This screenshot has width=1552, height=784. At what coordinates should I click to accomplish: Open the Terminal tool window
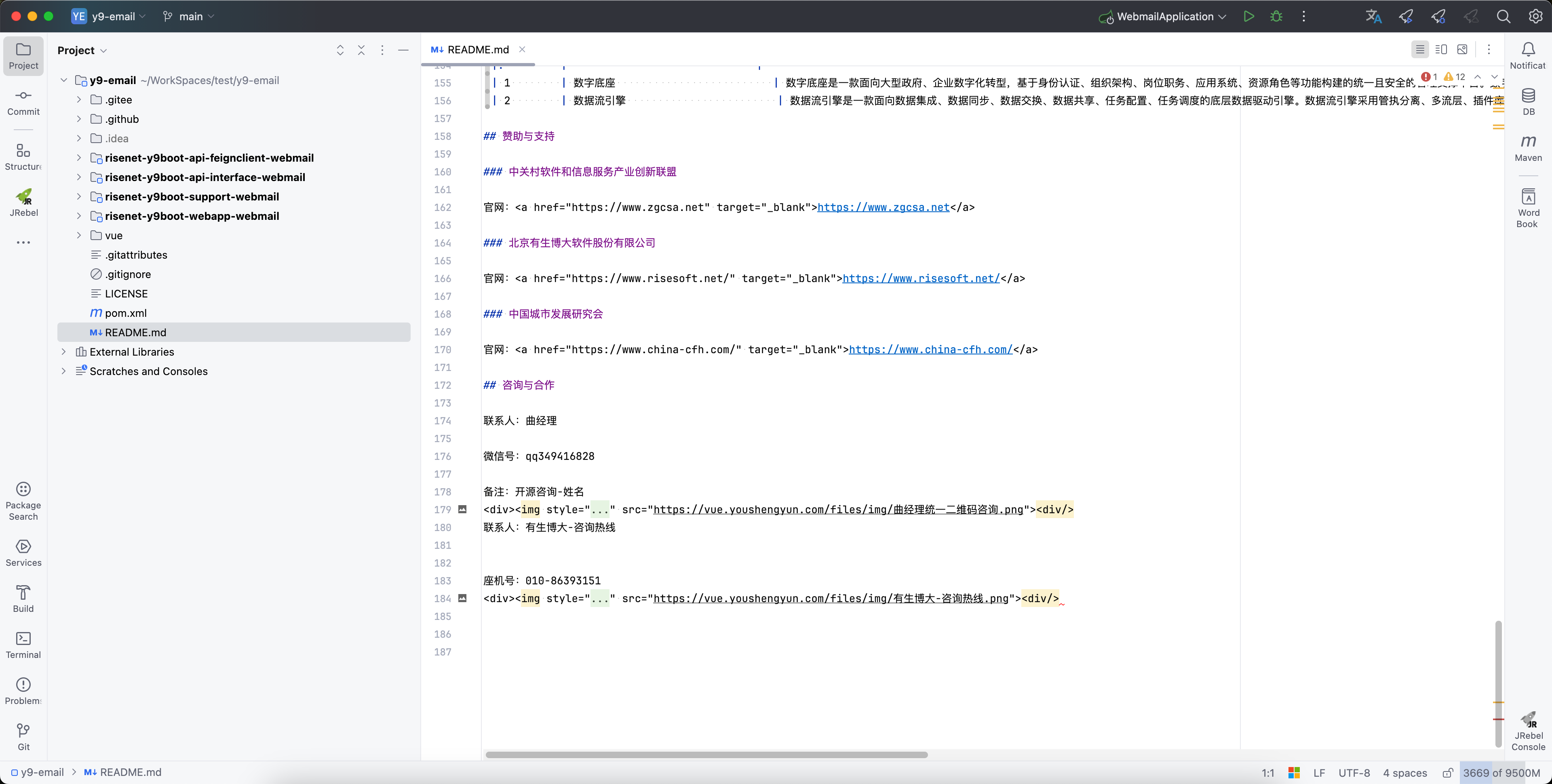click(23, 645)
